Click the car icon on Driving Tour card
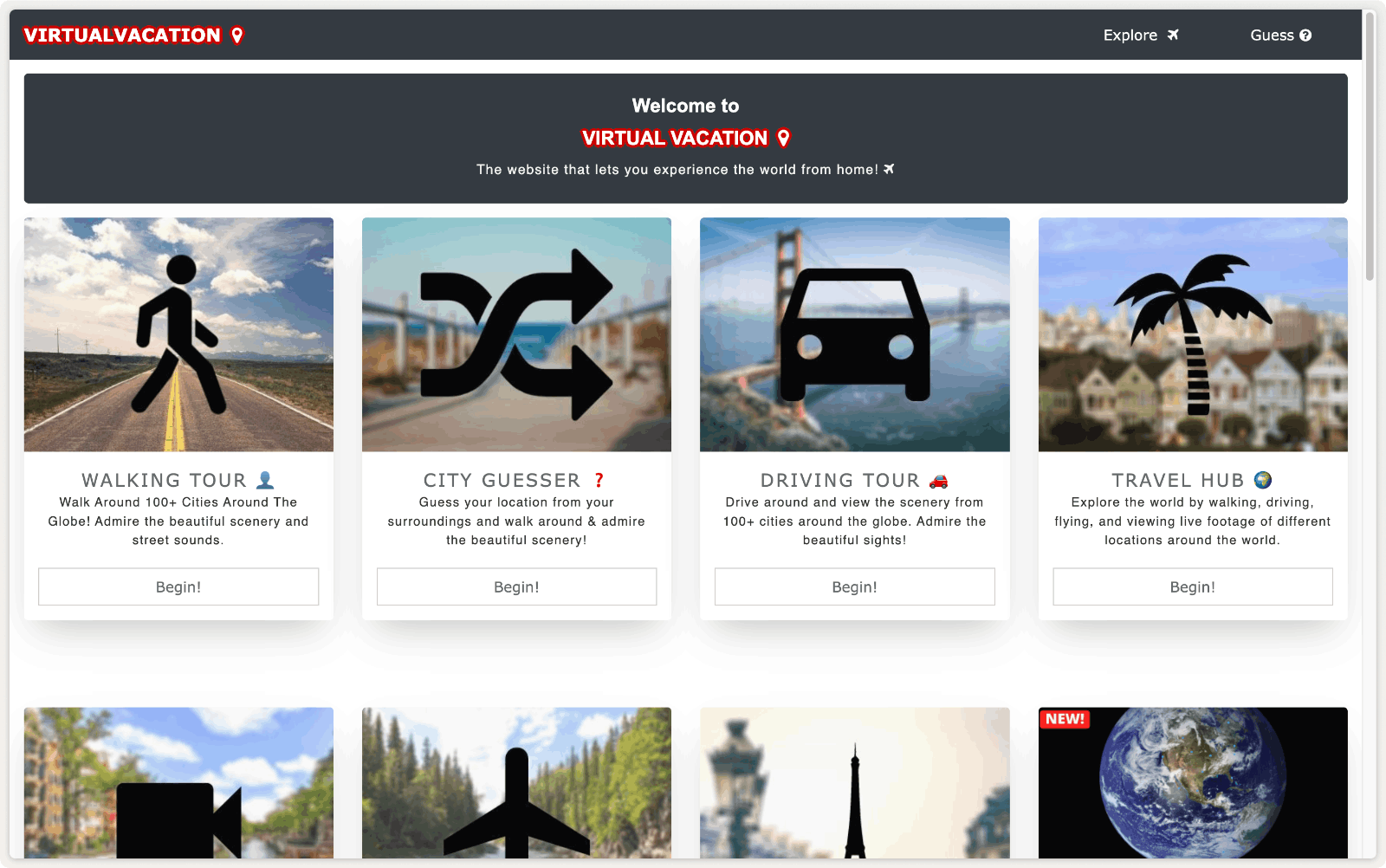The image size is (1386, 868). [854, 334]
